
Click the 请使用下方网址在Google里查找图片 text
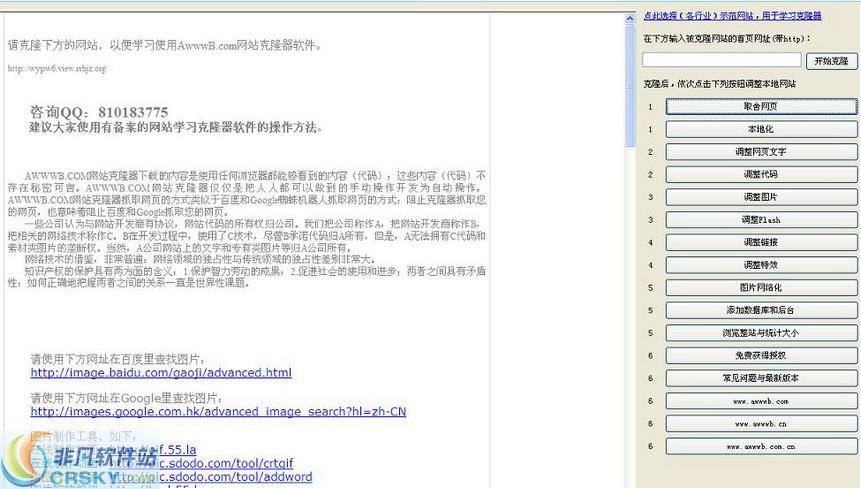tap(126, 398)
